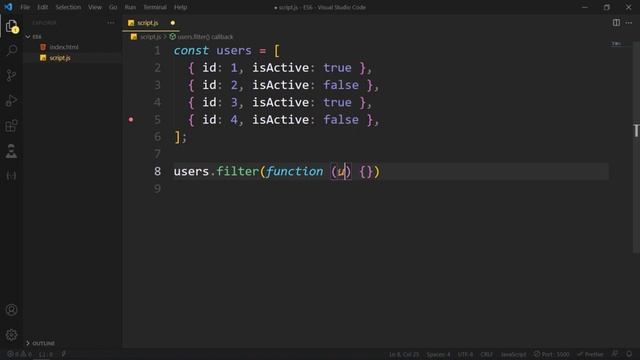
Task: Click line number 9 in the gutter
Action: tap(157, 189)
